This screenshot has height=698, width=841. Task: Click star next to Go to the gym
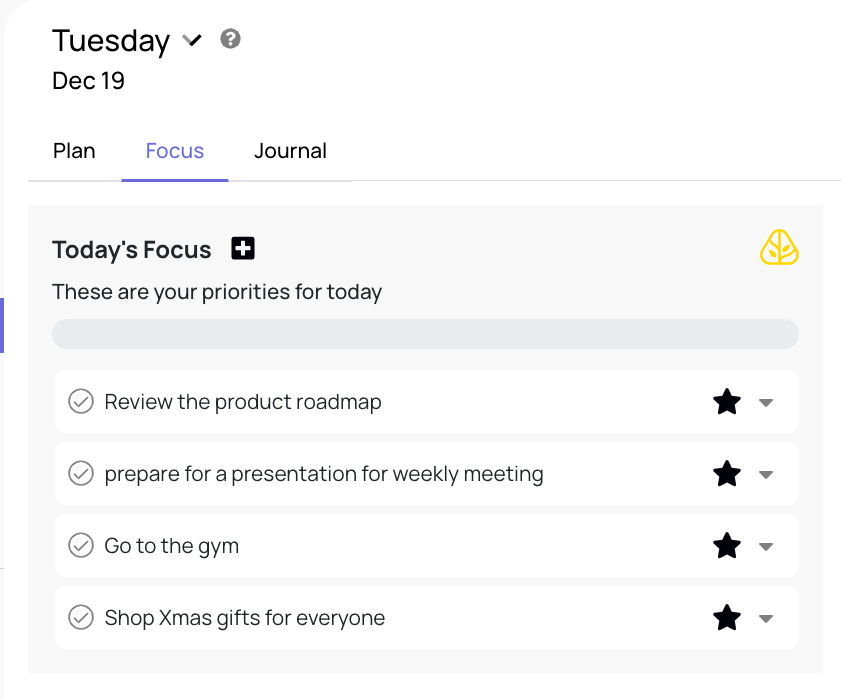point(727,546)
